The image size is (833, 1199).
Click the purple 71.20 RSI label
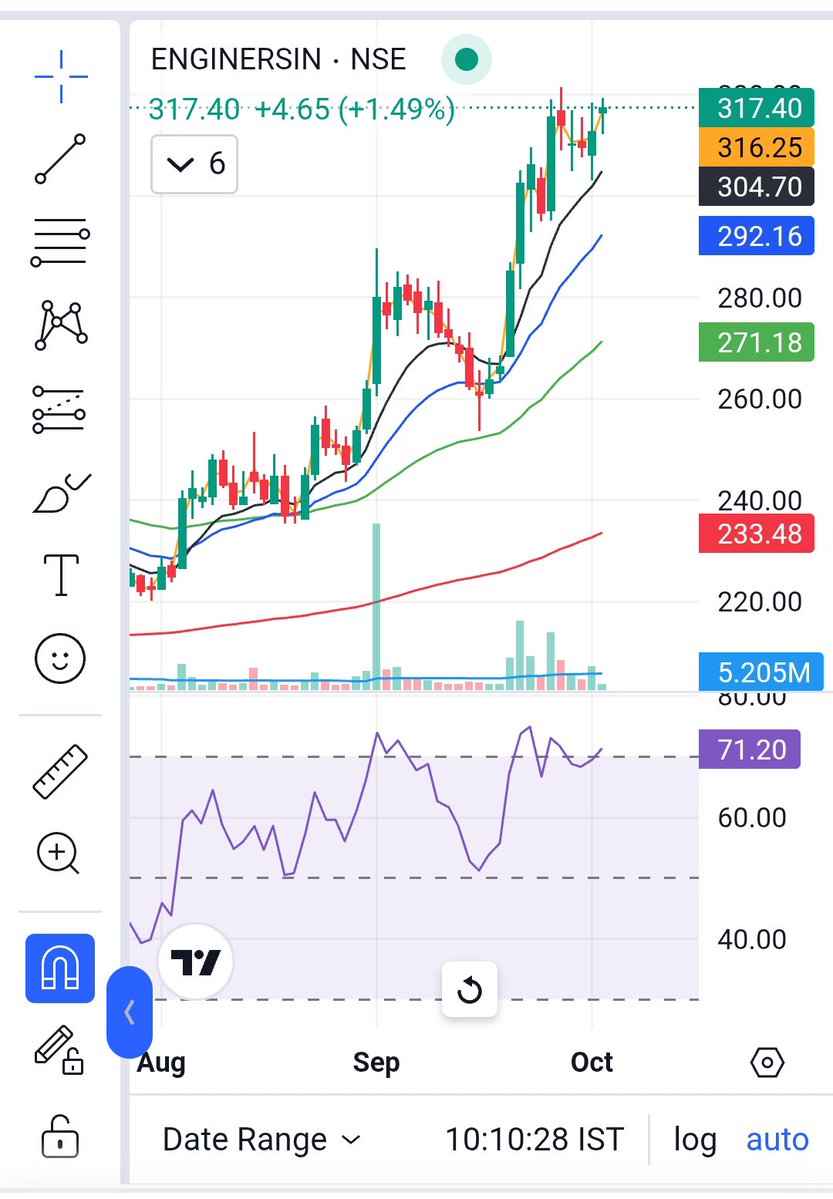750,749
